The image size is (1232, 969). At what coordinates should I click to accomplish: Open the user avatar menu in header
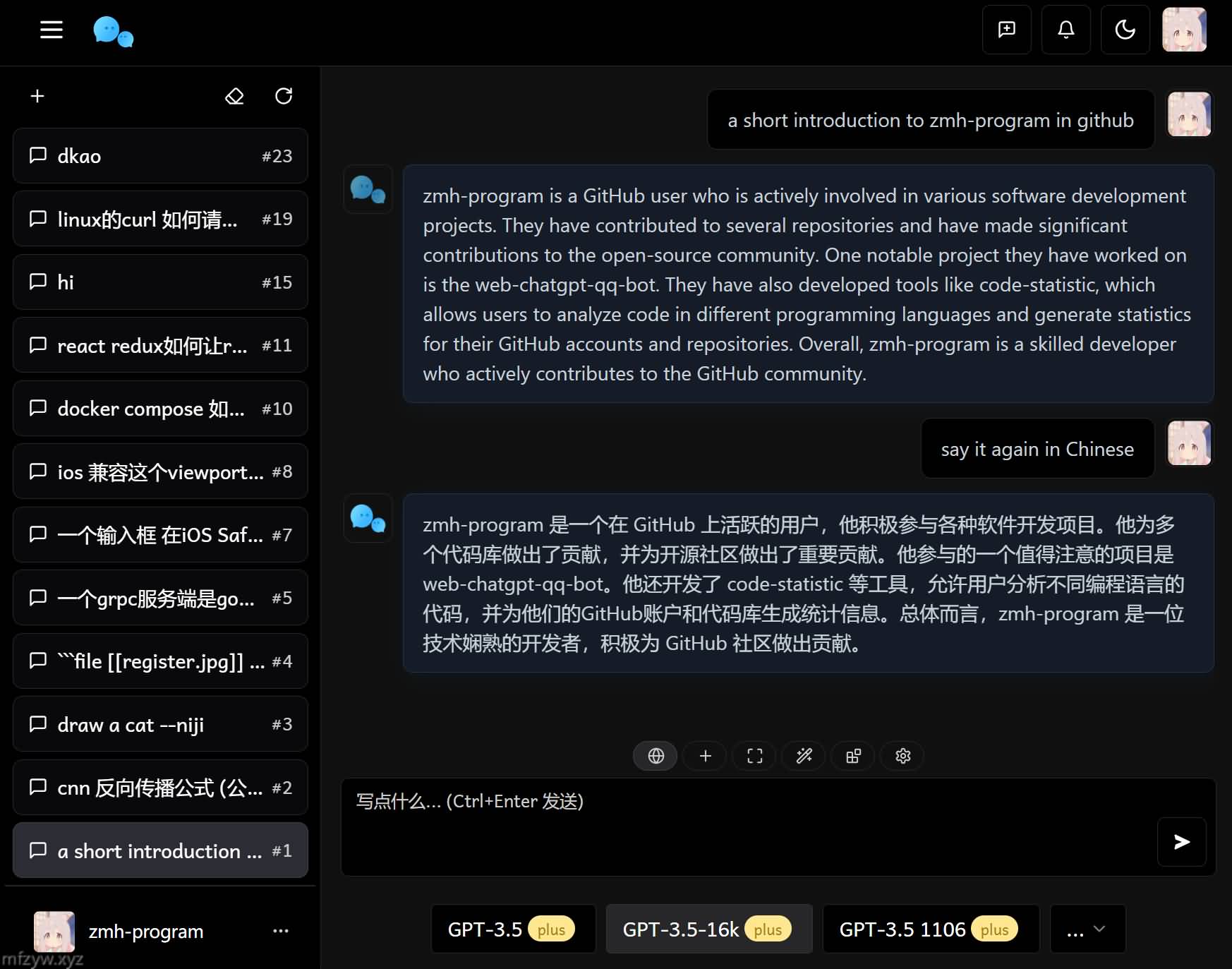click(1184, 30)
